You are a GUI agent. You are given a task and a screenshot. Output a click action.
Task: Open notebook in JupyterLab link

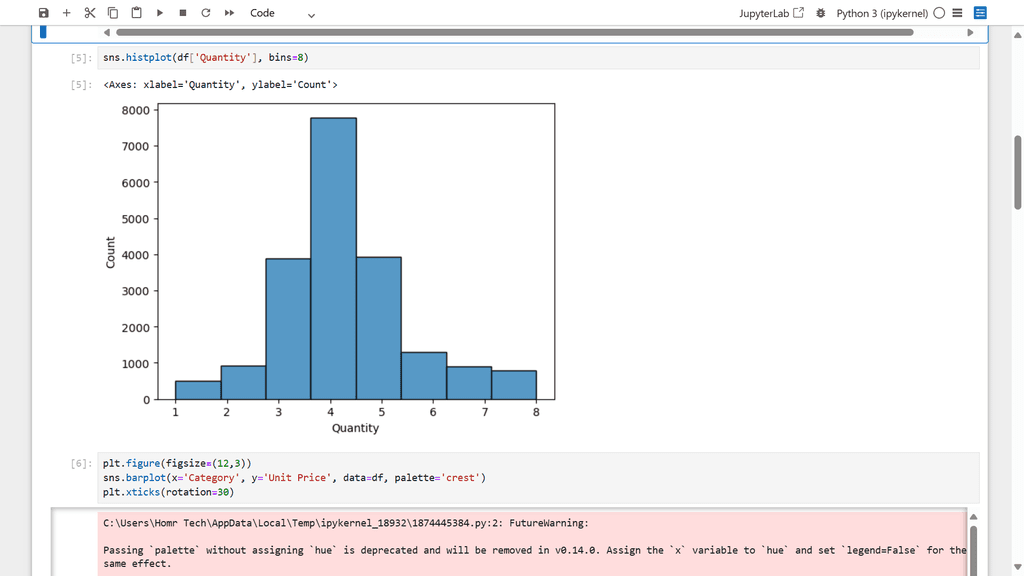(x=771, y=13)
